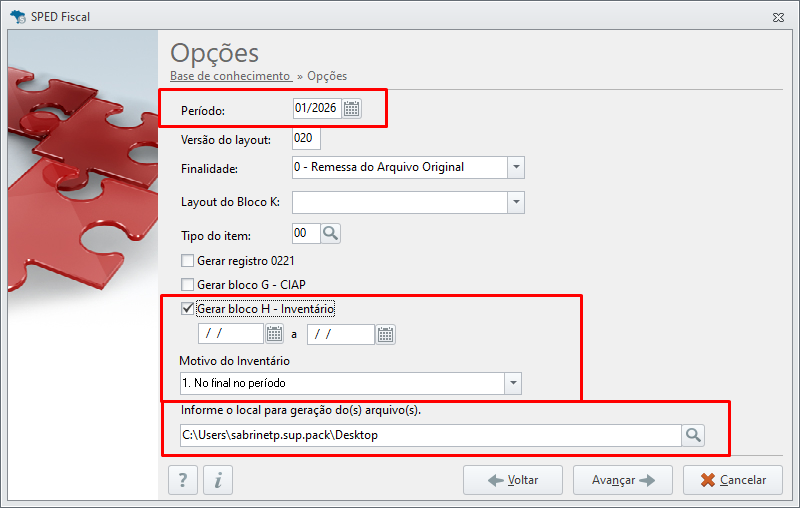
Task: Check Gerar bloco G - CIAP
Action: click(x=188, y=284)
